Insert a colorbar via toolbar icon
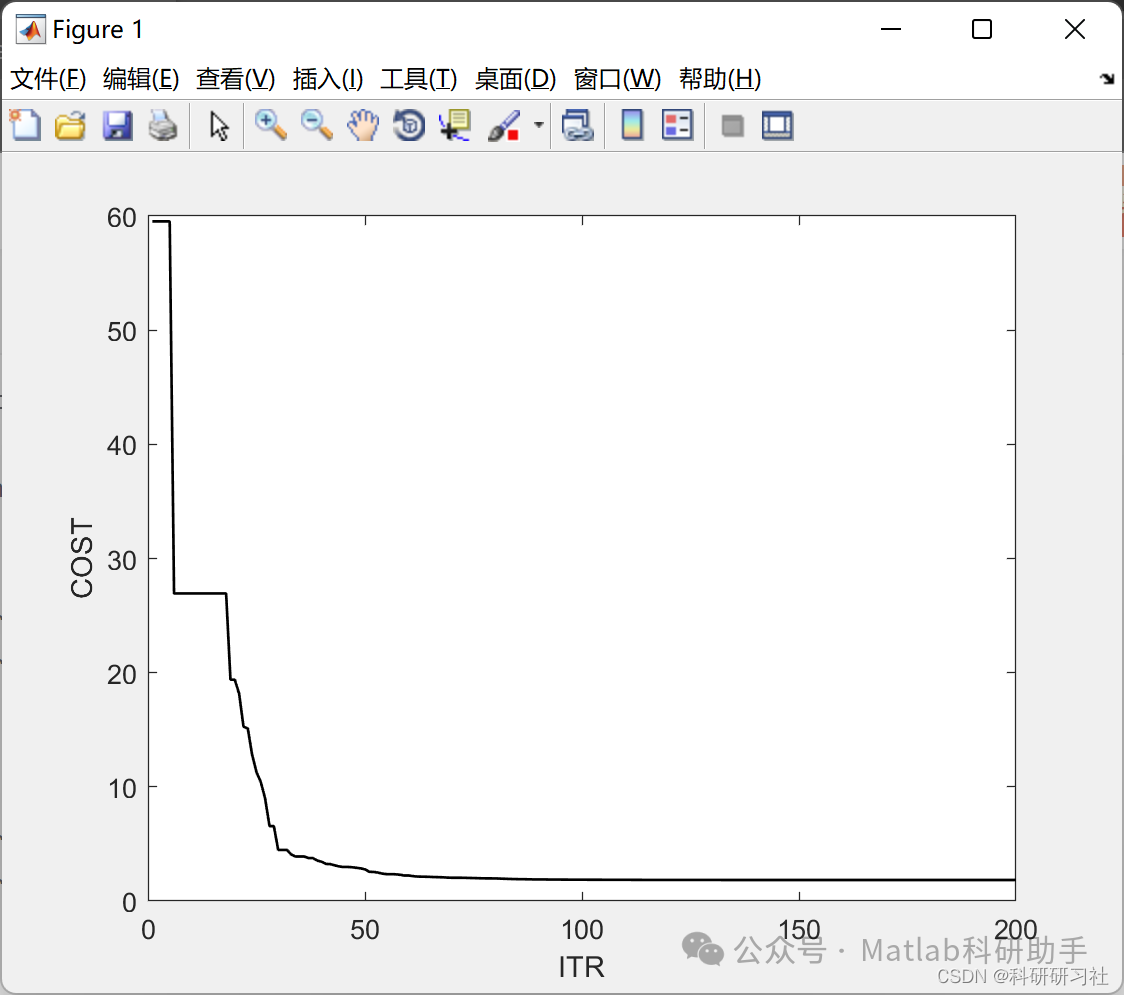The height and width of the screenshot is (995, 1124). coord(632,125)
